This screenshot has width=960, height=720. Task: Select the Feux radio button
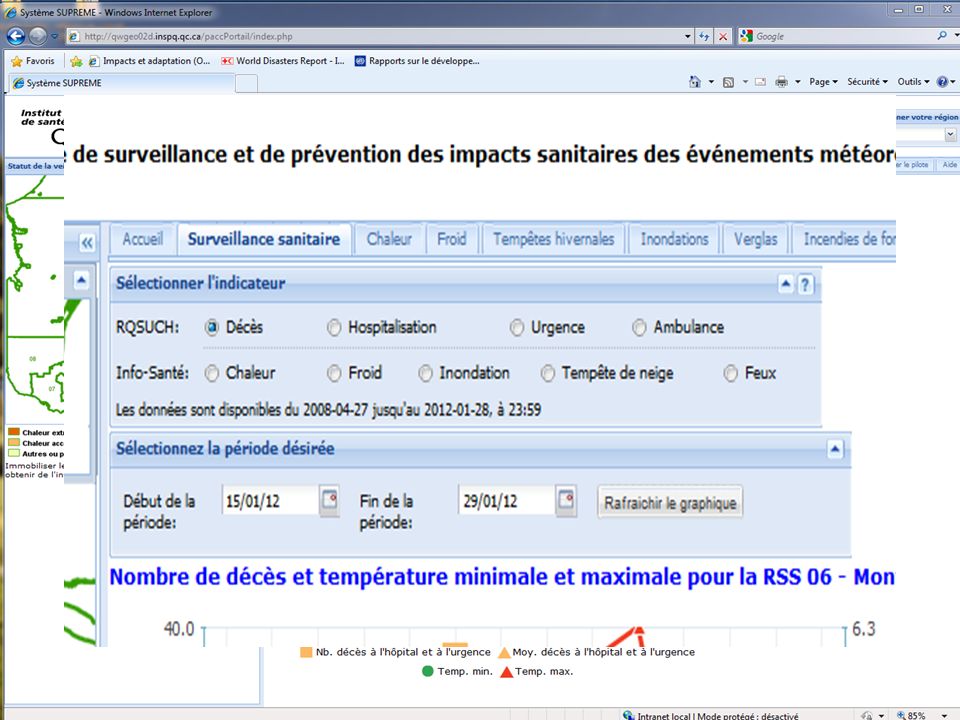tap(730, 373)
